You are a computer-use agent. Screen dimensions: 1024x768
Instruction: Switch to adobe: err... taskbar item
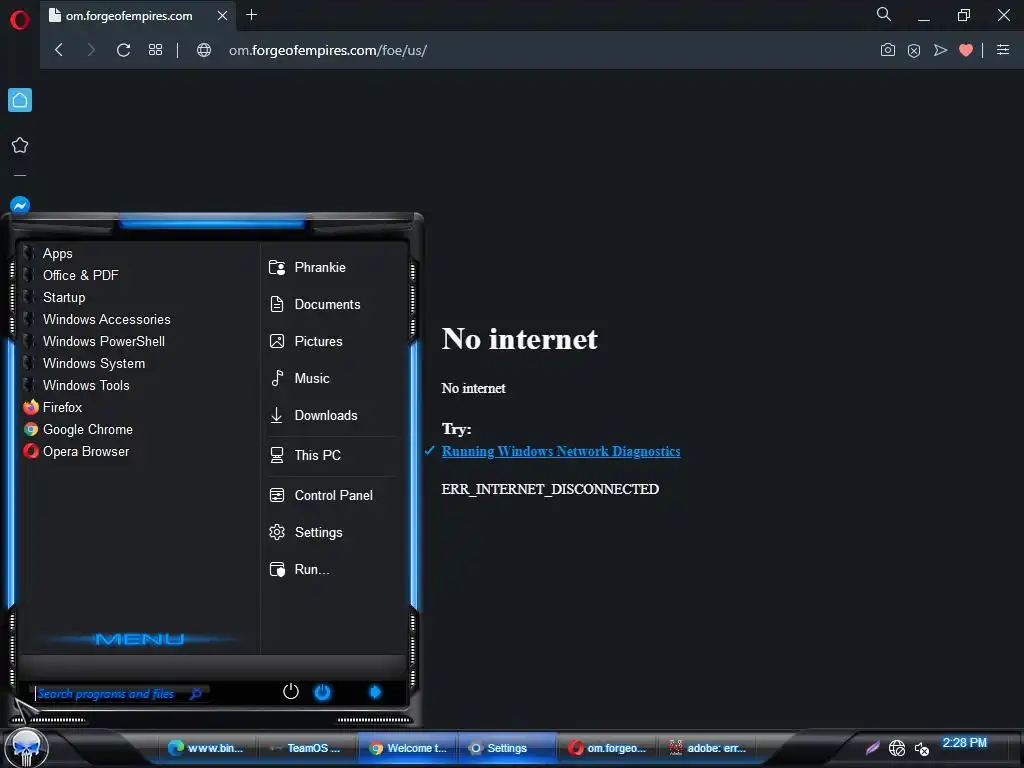707,748
